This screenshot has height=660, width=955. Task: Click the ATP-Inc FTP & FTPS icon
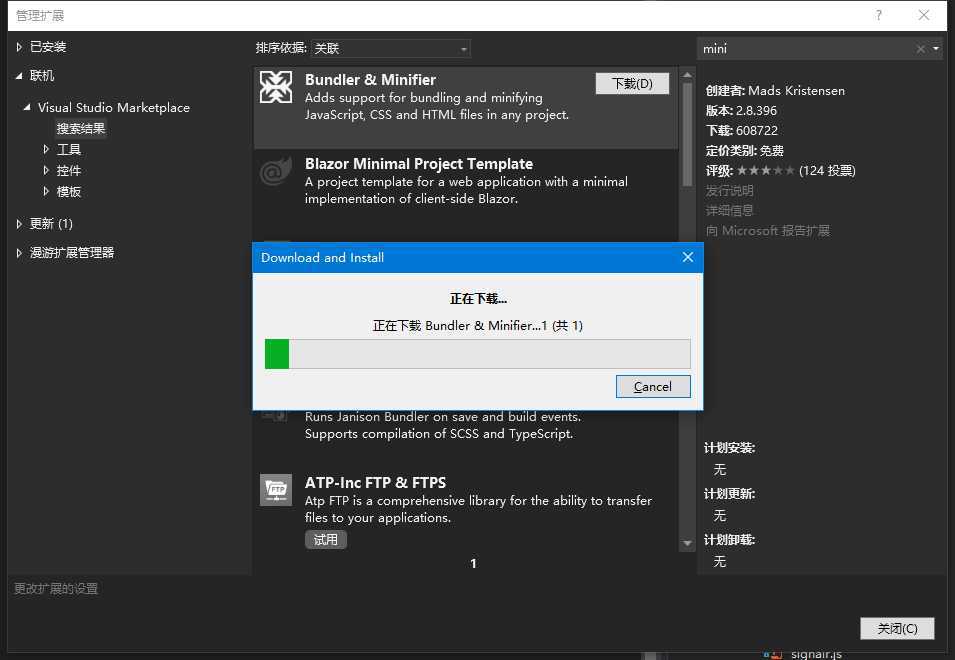[x=276, y=490]
